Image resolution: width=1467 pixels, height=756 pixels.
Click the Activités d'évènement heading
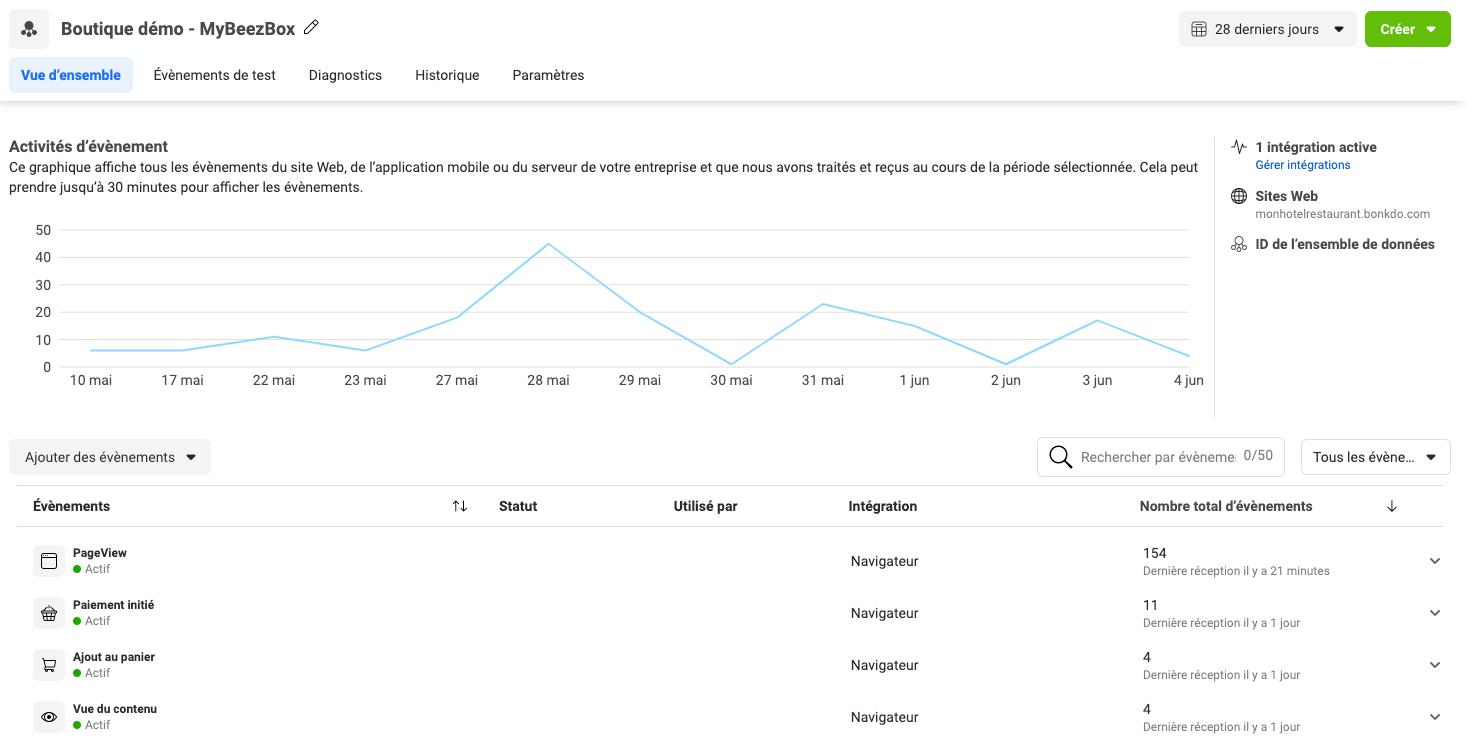(x=89, y=146)
